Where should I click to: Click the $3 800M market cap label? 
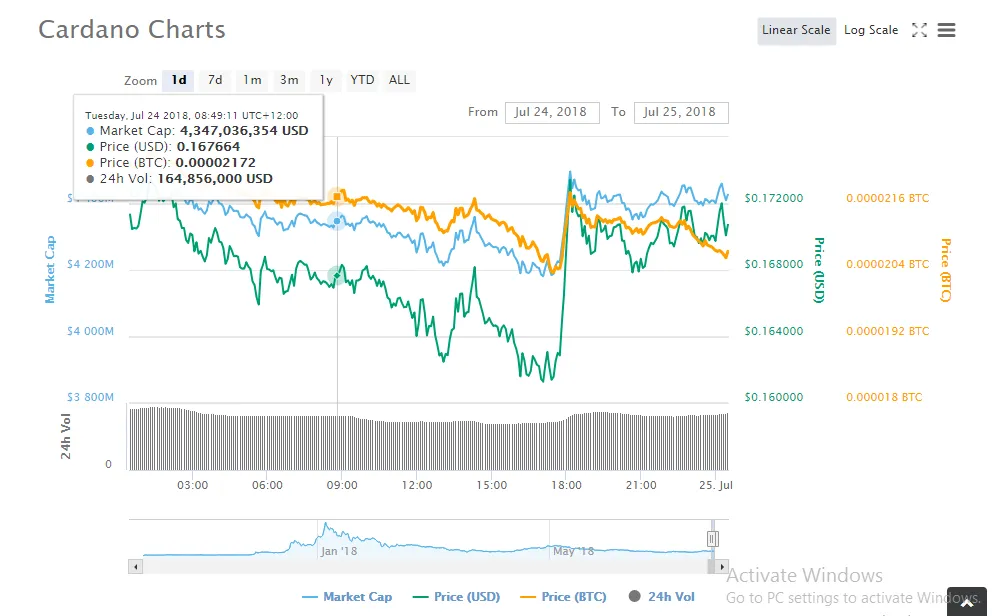pos(90,397)
